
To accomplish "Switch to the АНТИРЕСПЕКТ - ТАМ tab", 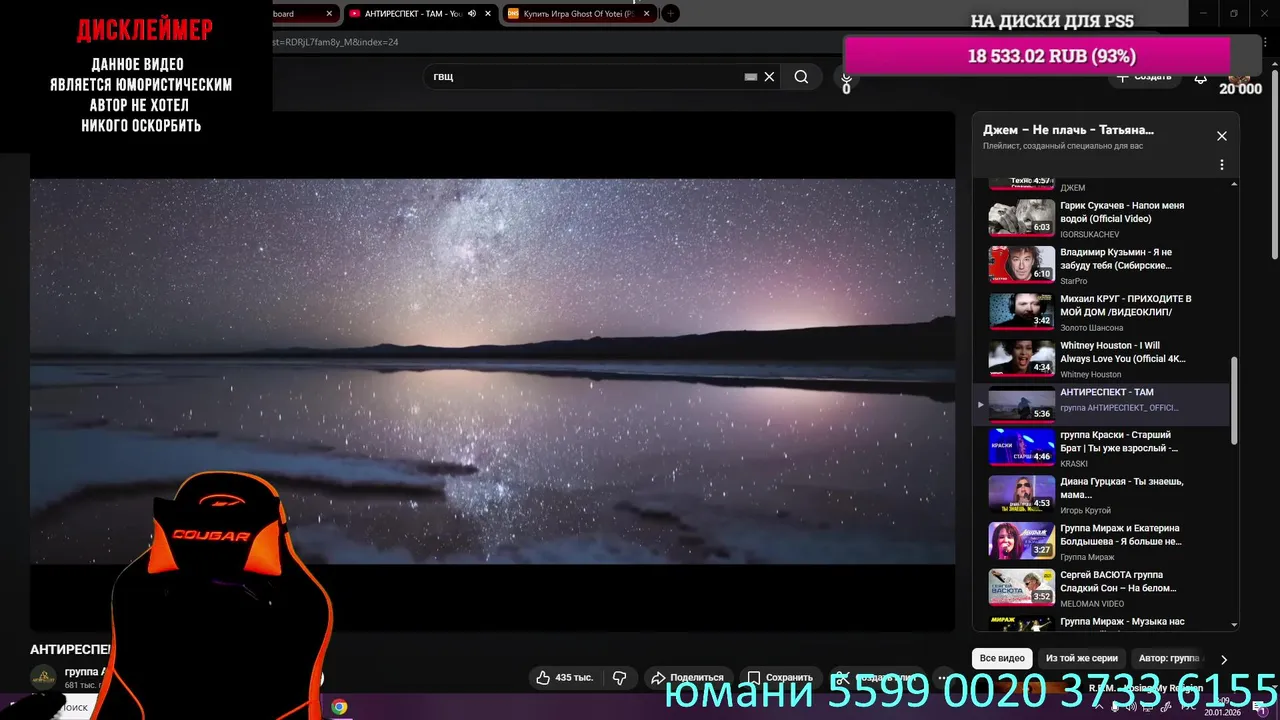I will (x=412, y=14).
